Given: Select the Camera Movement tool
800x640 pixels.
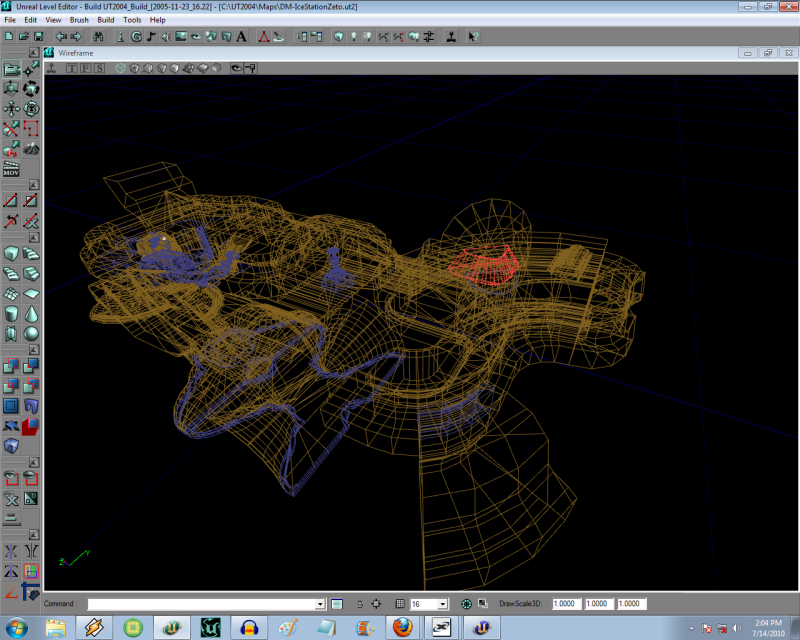Looking at the screenshot, I should click(x=11, y=69).
